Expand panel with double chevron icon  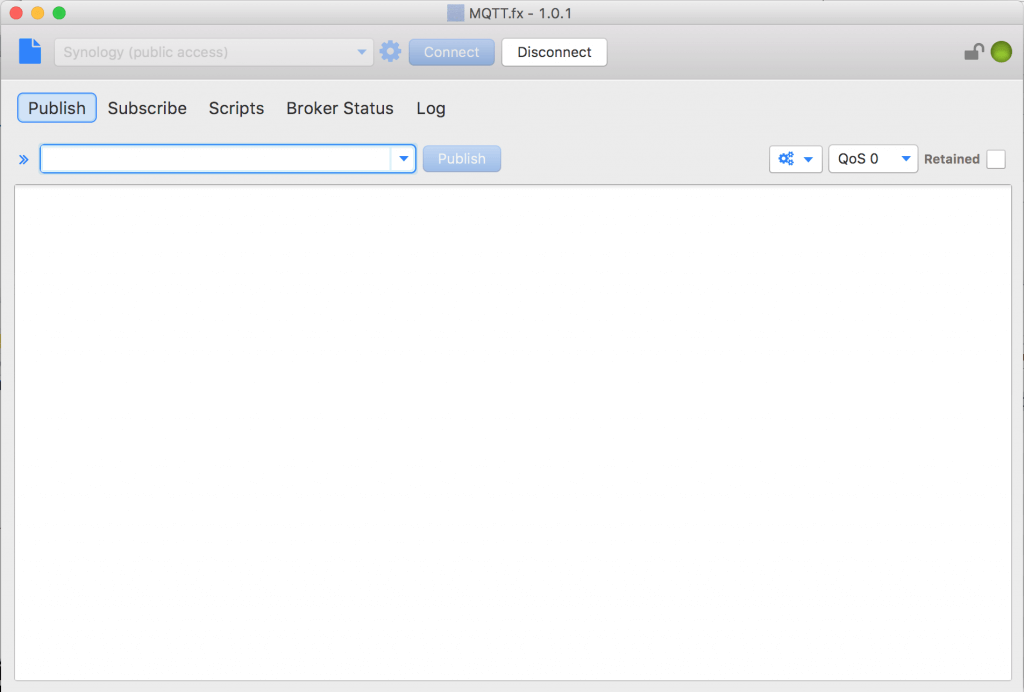pyautogui.click(x=24, y=159)
